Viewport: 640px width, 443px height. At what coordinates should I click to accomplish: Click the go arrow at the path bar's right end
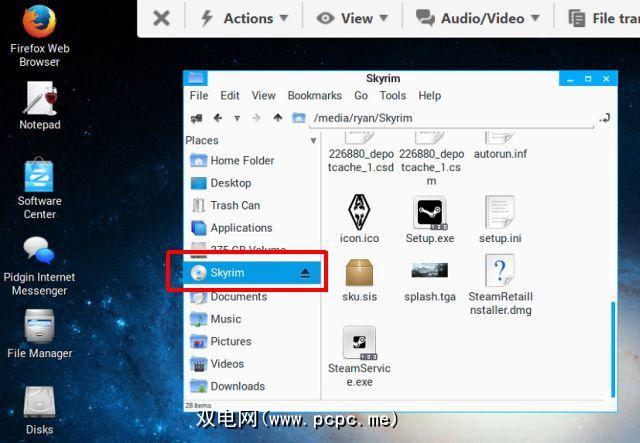[x=605, y=118]
